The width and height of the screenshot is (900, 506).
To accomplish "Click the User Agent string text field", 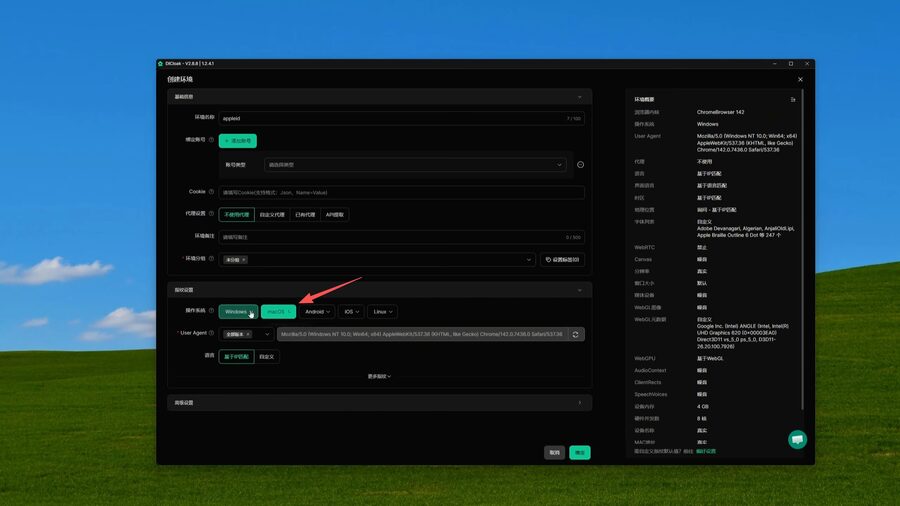I will point(422,334).
